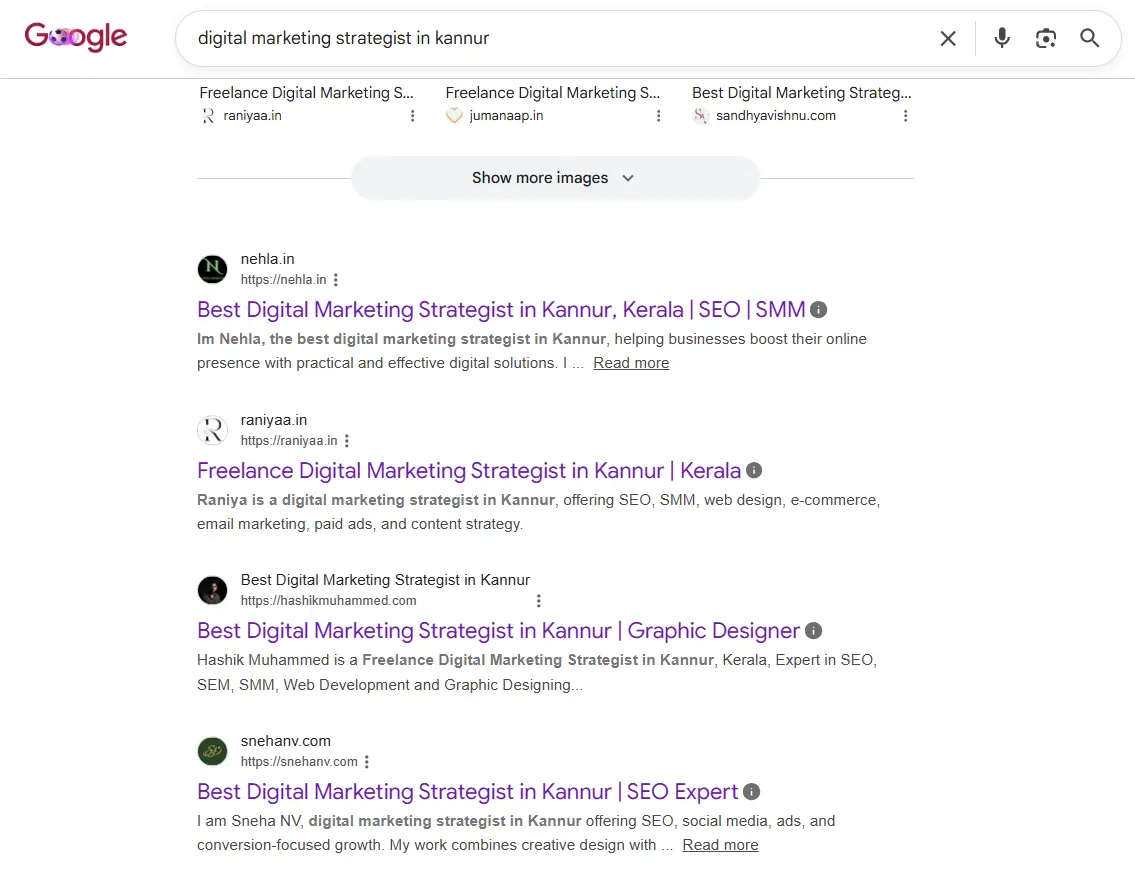Click the Google logo

click(x=76, y=37)
